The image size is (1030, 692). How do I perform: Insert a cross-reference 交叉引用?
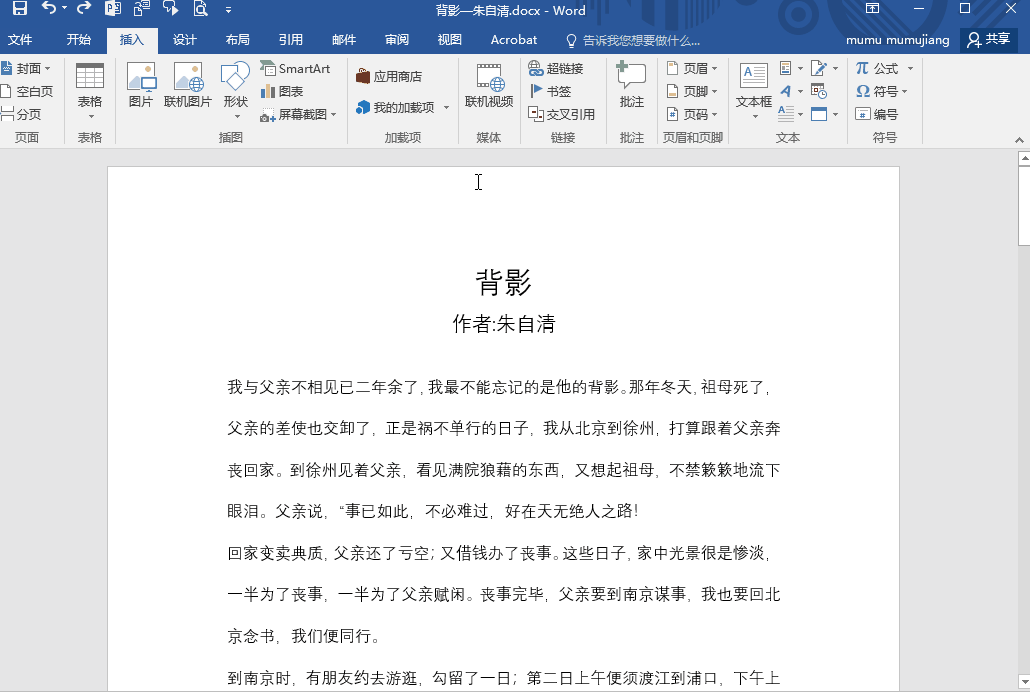[562, 114]
